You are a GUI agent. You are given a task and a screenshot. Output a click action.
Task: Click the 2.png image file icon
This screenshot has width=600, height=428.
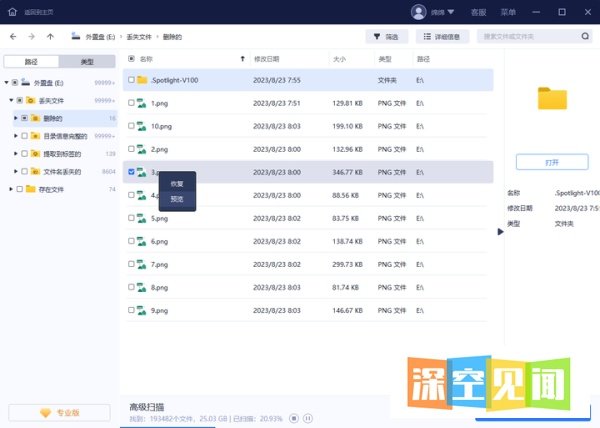pos(142,149)
